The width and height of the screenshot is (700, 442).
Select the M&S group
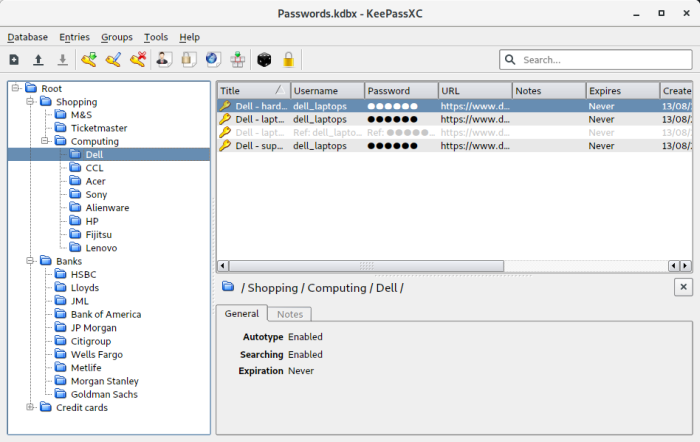(81, 115)
